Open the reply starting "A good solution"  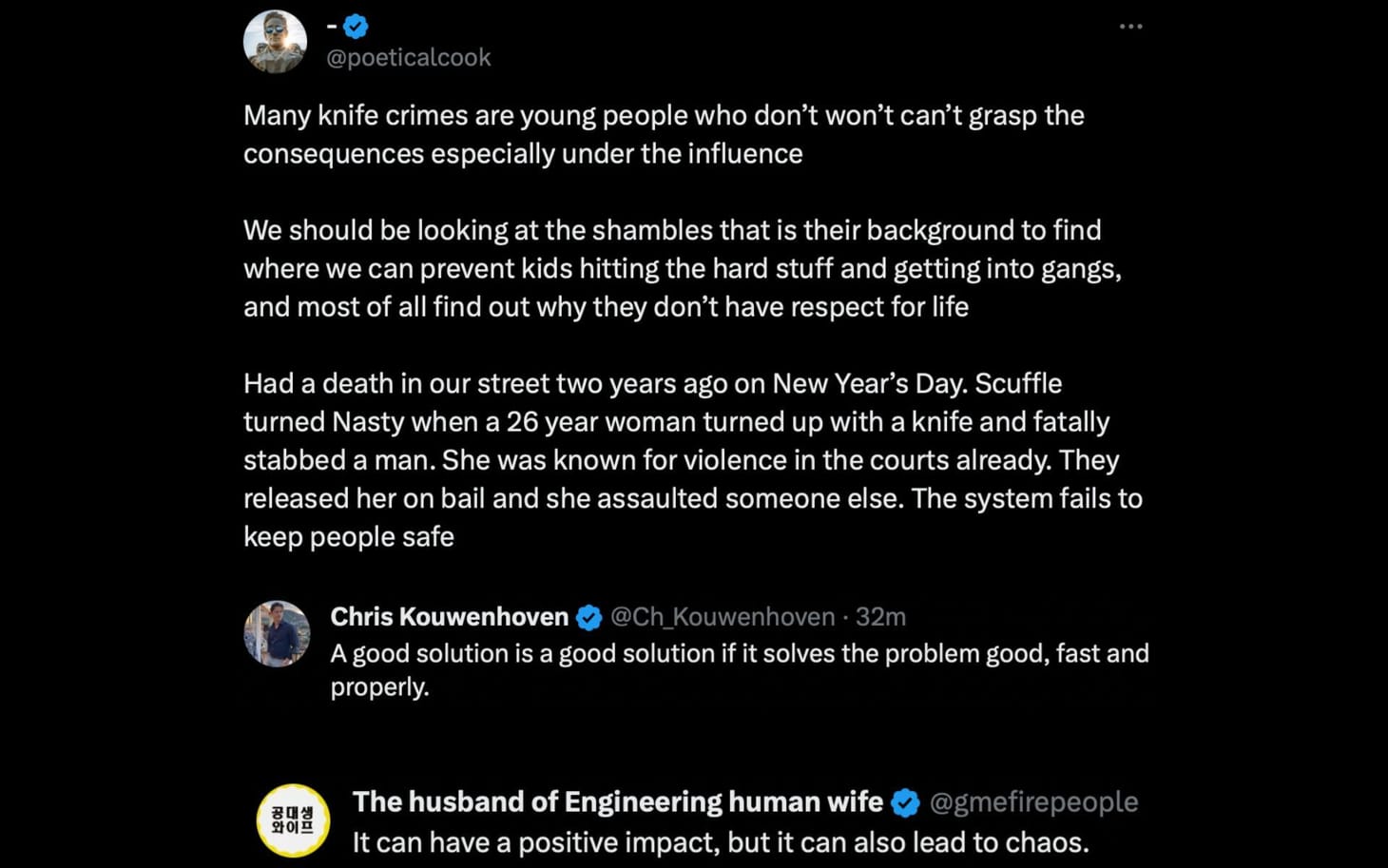point(739,654)
